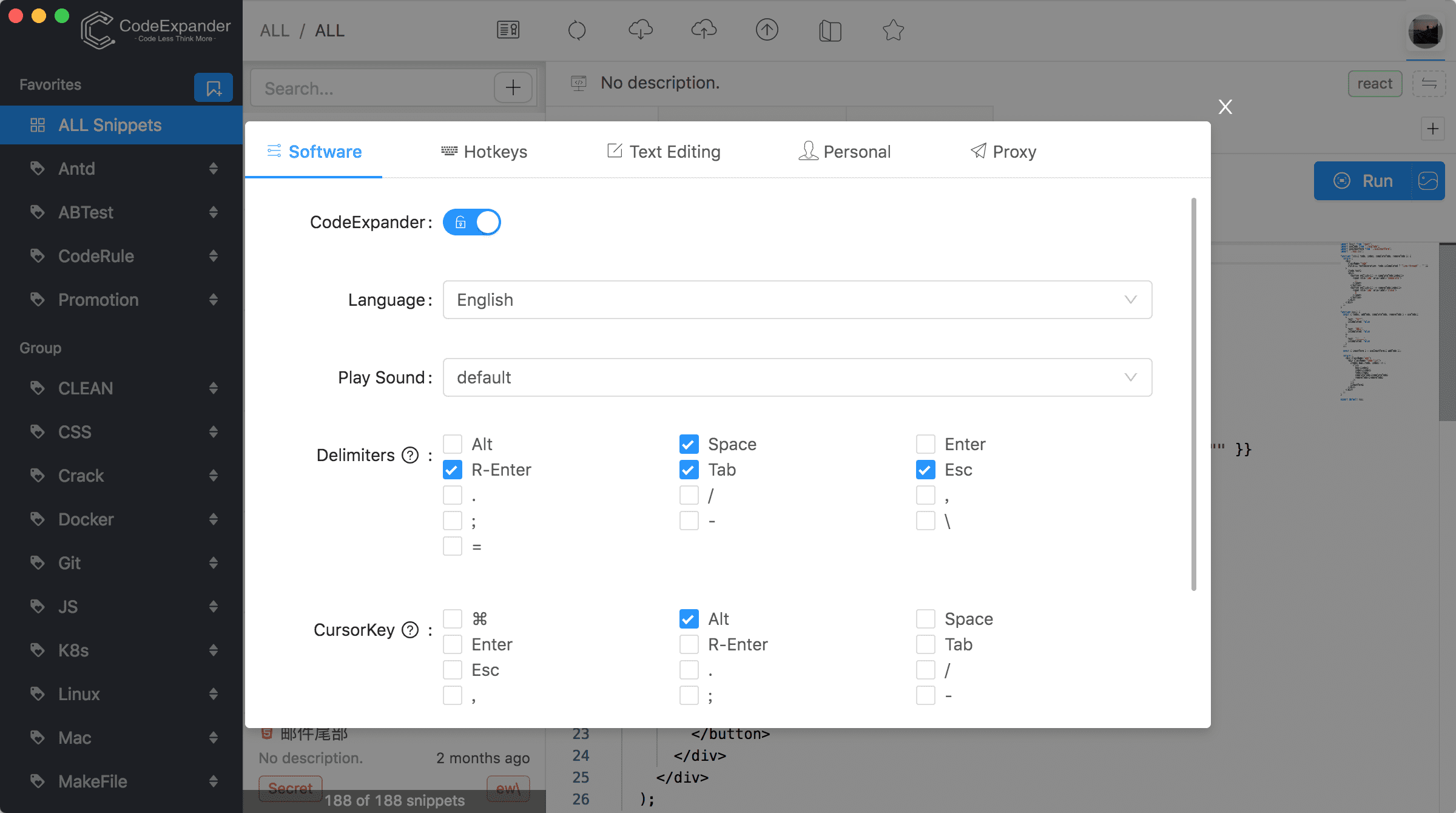Select ALL Snippets in sidebar
1456x813 pixels.
tap(121, 125)
